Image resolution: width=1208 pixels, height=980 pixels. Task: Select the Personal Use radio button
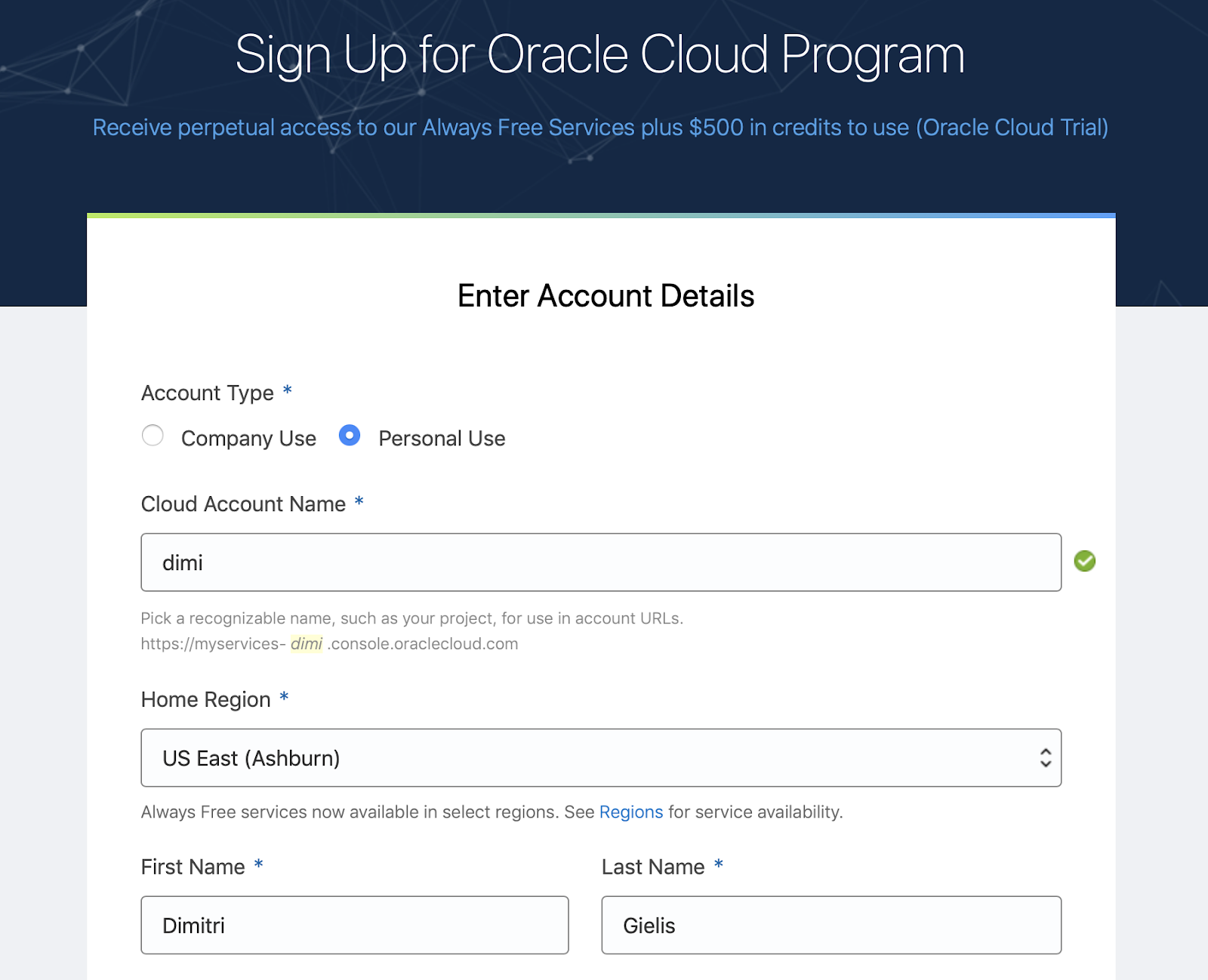350,436
